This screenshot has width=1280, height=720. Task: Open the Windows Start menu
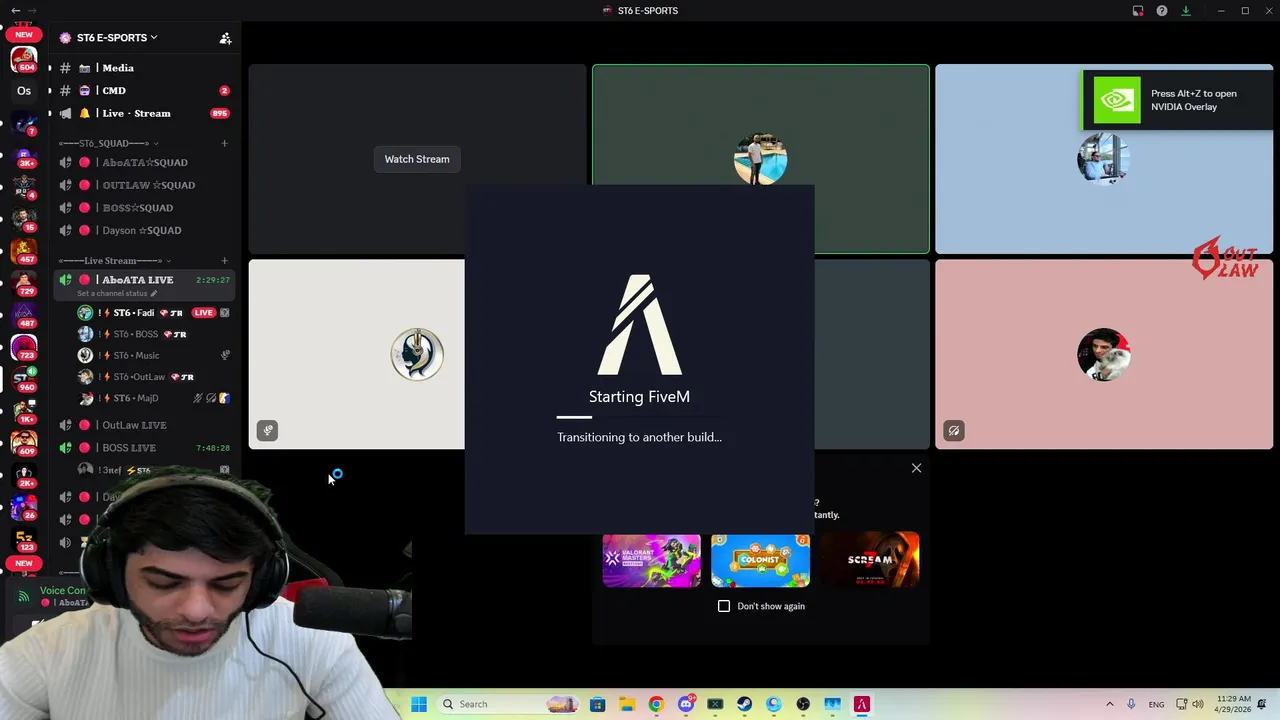click(419, 704)
